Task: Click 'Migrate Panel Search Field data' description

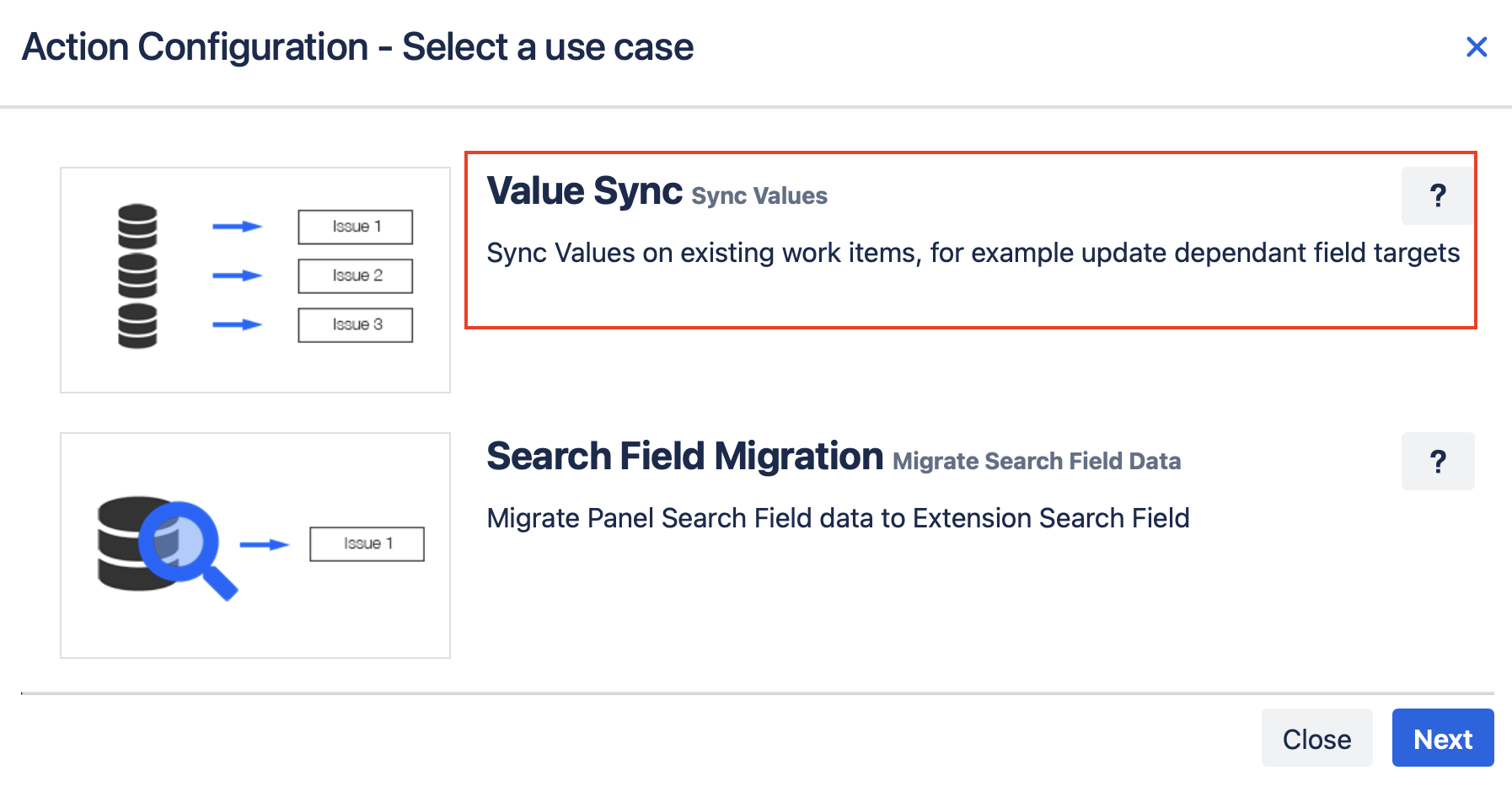Action: (x=838, y=518)
